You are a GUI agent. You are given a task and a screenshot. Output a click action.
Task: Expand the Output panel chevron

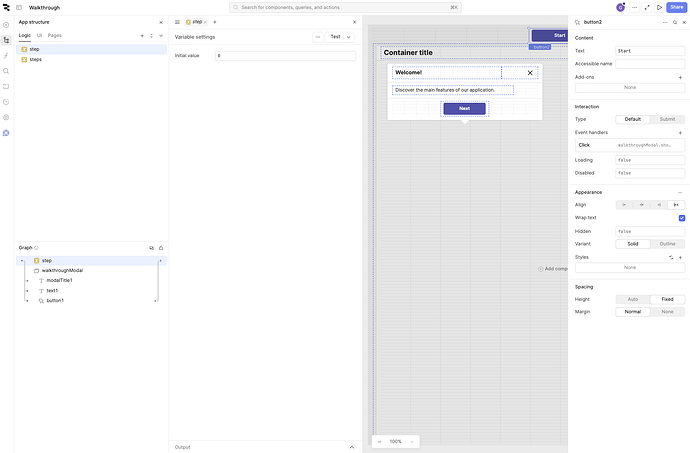[351, 447]
